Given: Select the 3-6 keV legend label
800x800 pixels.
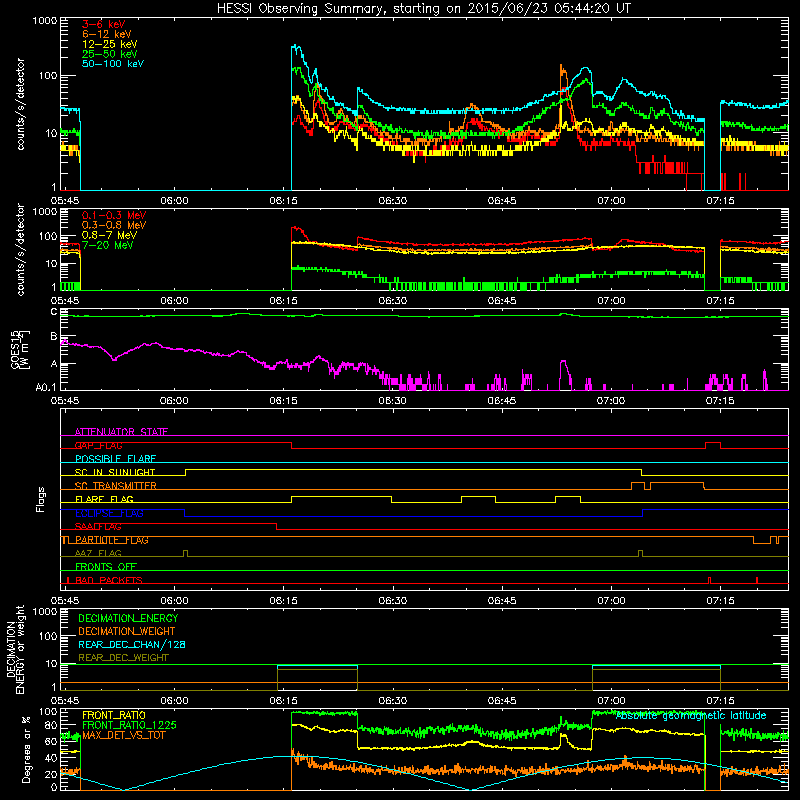Looking at the screenshot, I should click(104, 24).
